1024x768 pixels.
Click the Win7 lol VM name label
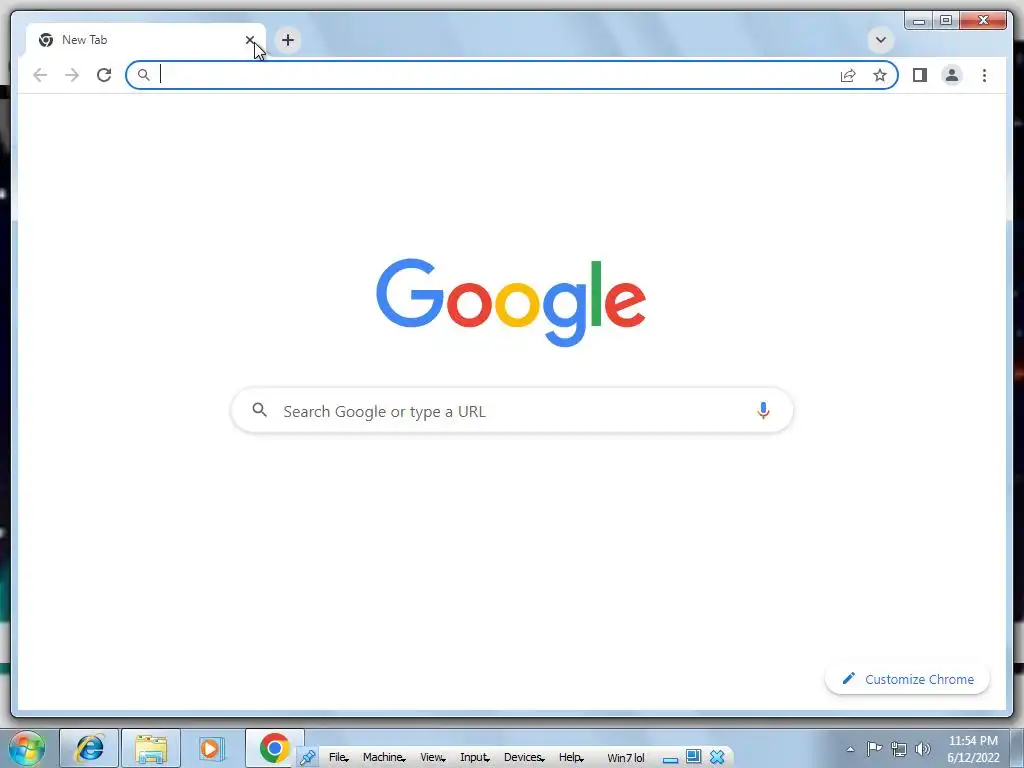coord(626,758)
